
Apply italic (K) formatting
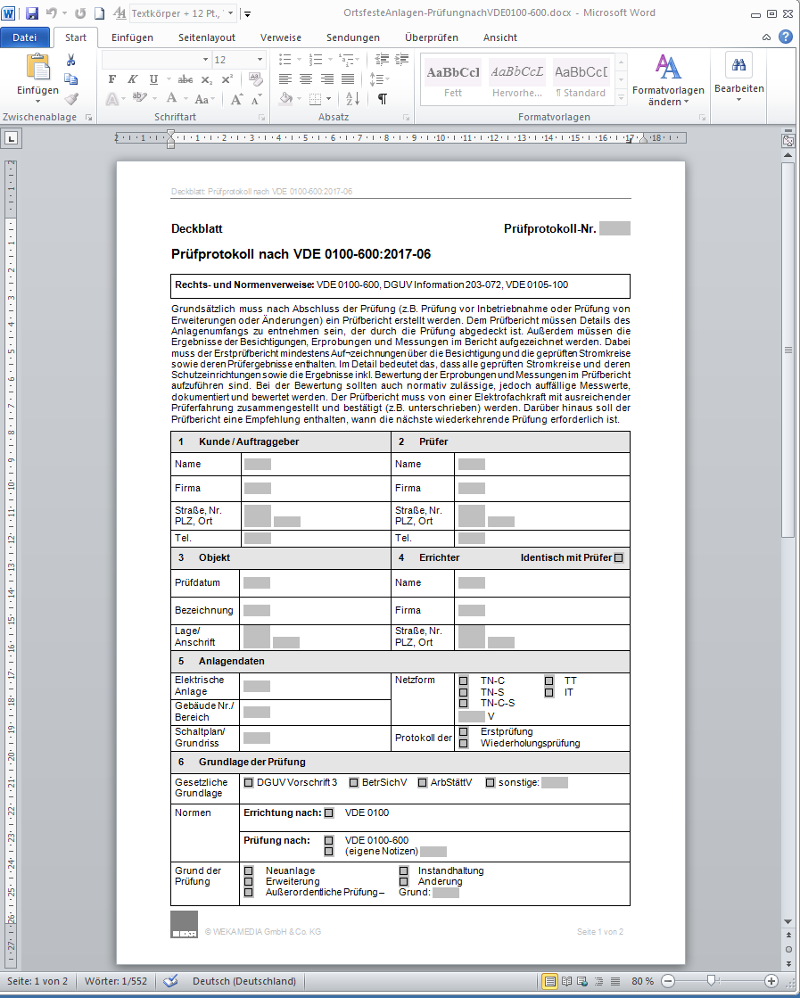click(x=132, y=79)
